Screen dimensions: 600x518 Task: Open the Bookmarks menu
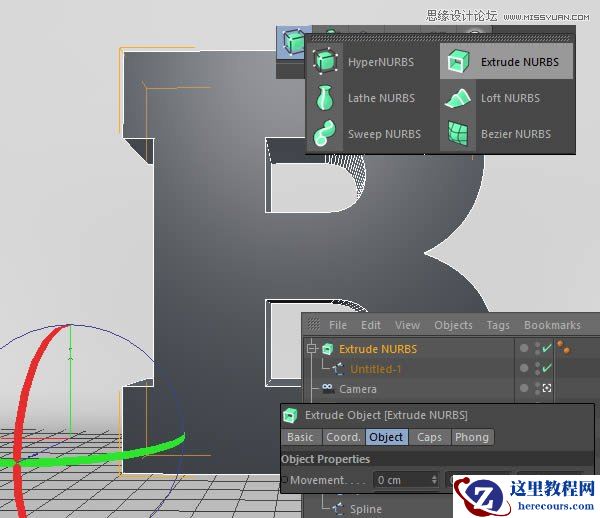(552, 325)
